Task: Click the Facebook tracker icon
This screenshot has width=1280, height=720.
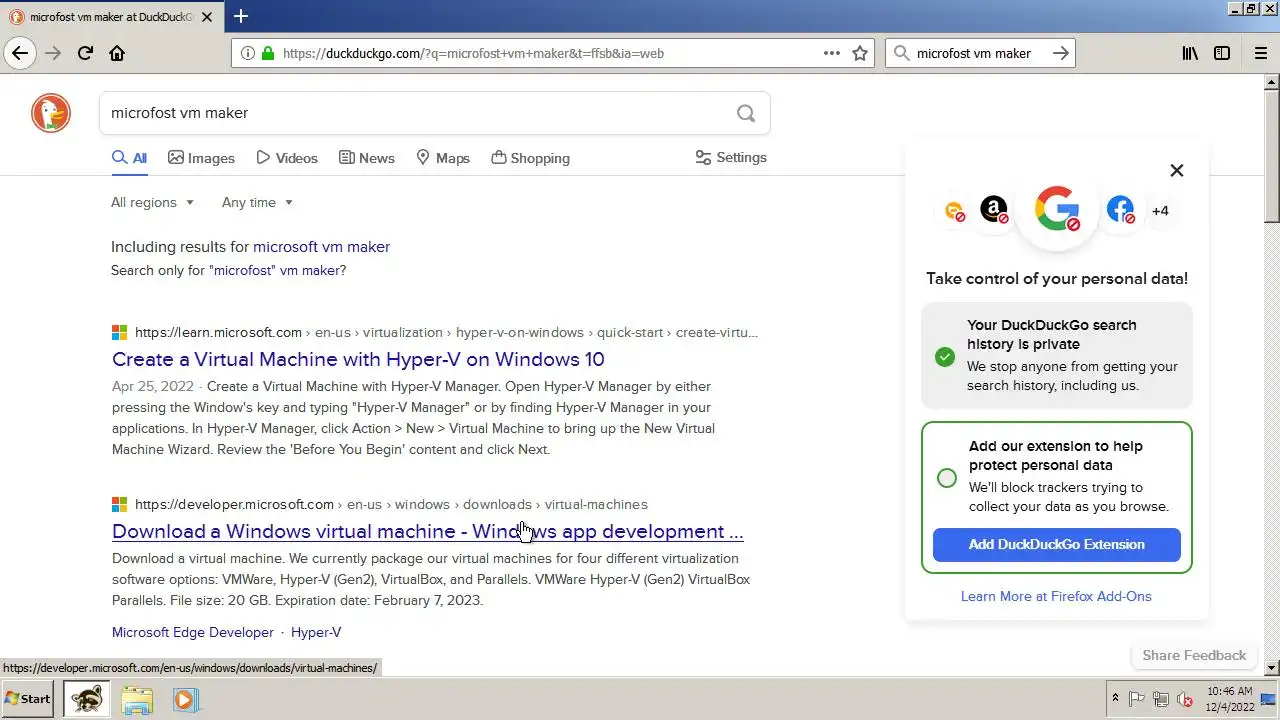Action: point(1121,210)
